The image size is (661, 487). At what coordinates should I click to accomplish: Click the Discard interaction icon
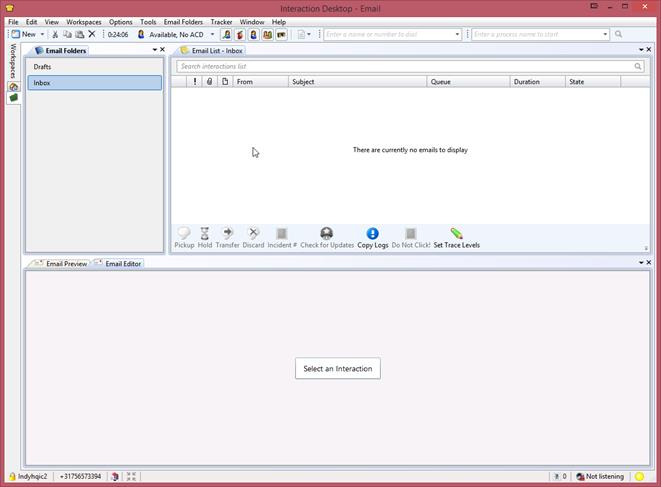click(x=253, y=234)
